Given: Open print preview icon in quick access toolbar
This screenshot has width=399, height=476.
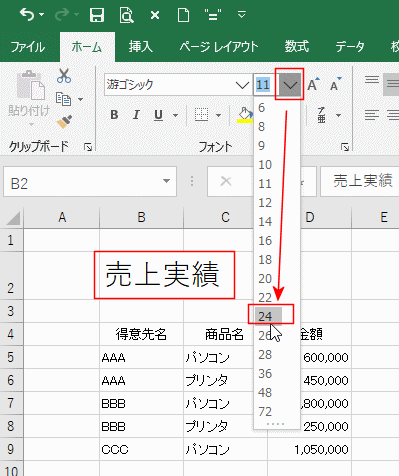Looking at the screenshot, I should point(126,15).
